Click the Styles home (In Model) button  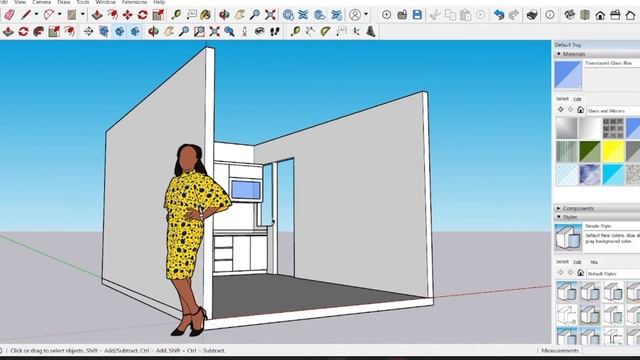(x=580, y=273)
